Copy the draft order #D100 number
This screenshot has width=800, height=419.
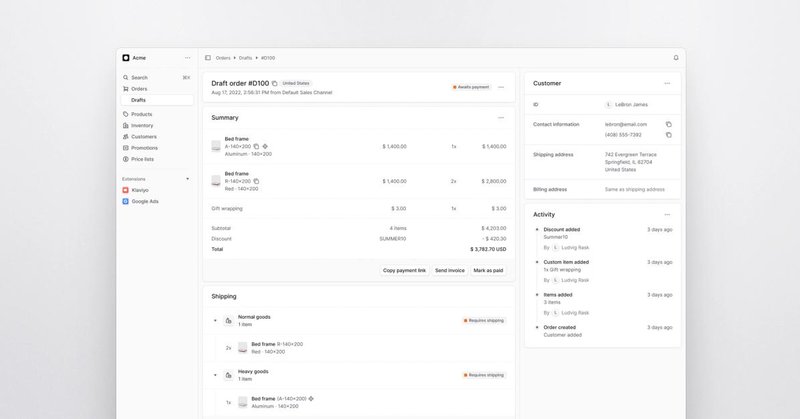coord(274,83)
